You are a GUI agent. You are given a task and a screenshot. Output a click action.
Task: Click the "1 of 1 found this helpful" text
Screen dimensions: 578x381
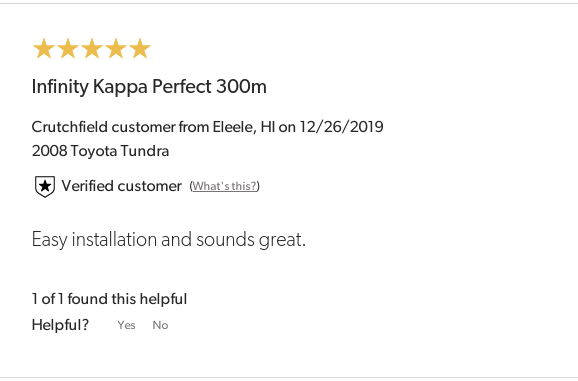(109, 299)
